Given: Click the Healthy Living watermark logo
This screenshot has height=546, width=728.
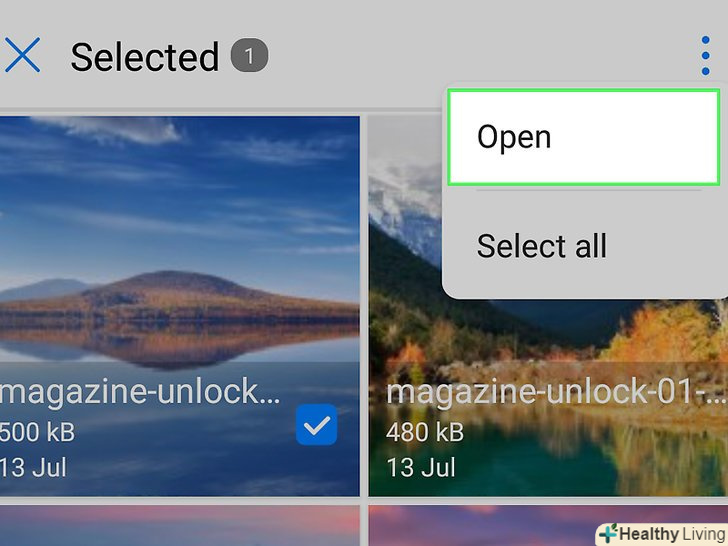Looking at the screenshot, I should point(662,534).
